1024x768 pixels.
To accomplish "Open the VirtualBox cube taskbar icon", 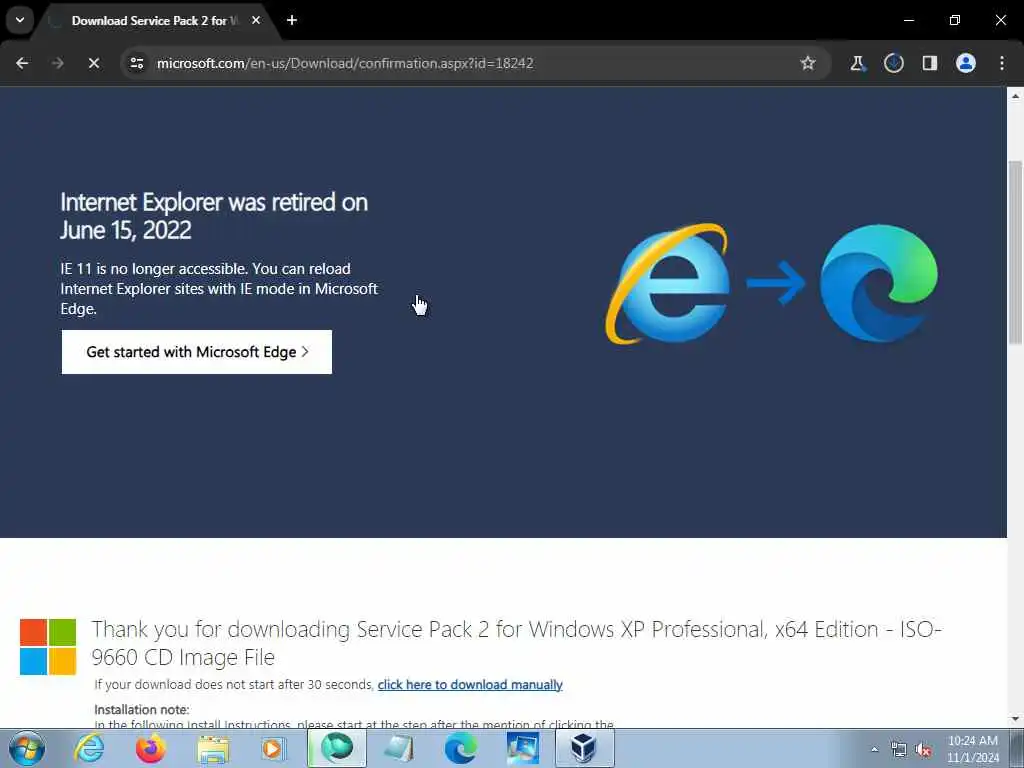I will pyautogui.click(x=584, y=748).
